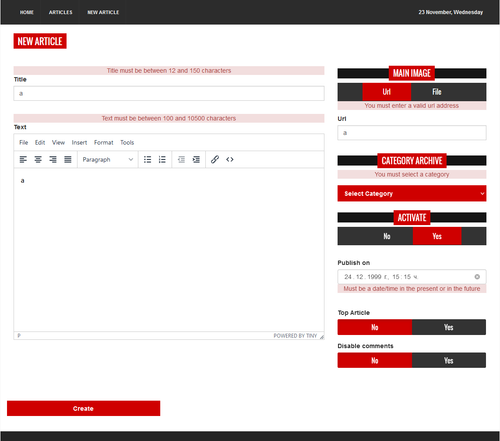Image resolution: width=500 pixels, height=441 pixels.
Task: Insert a bullet list
Action: click(x=147, y=160)
